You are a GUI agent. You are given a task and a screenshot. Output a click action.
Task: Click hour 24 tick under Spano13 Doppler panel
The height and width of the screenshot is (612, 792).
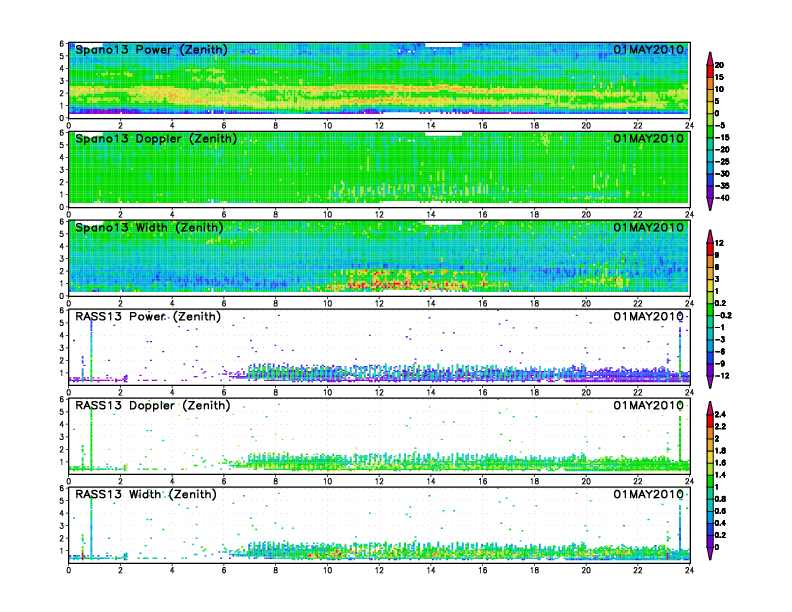689,215
